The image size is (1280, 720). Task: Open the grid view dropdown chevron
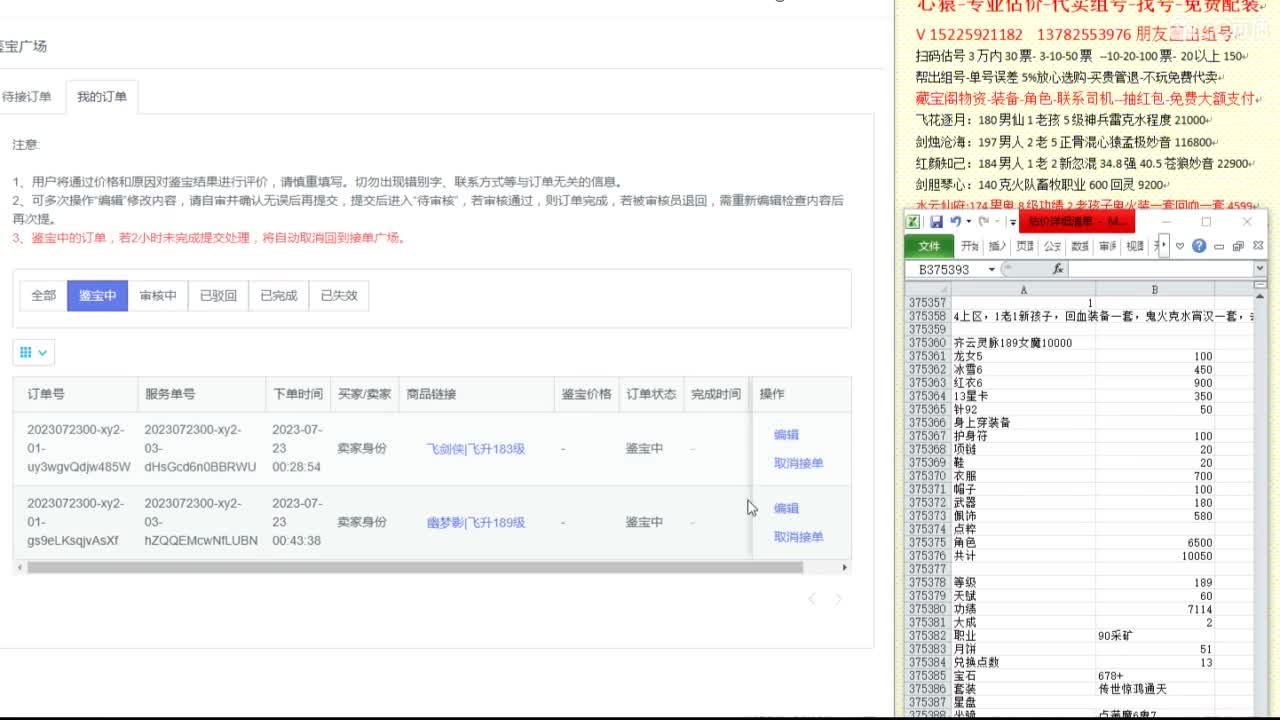coord(41,354)
